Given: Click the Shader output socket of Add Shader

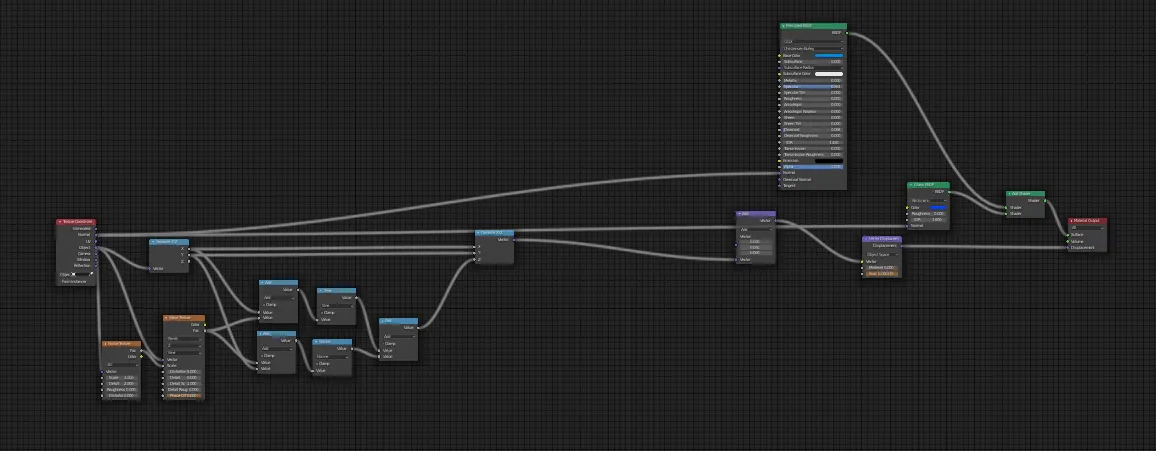Looking at the screenshot, I should click(x=1045, y=200).
